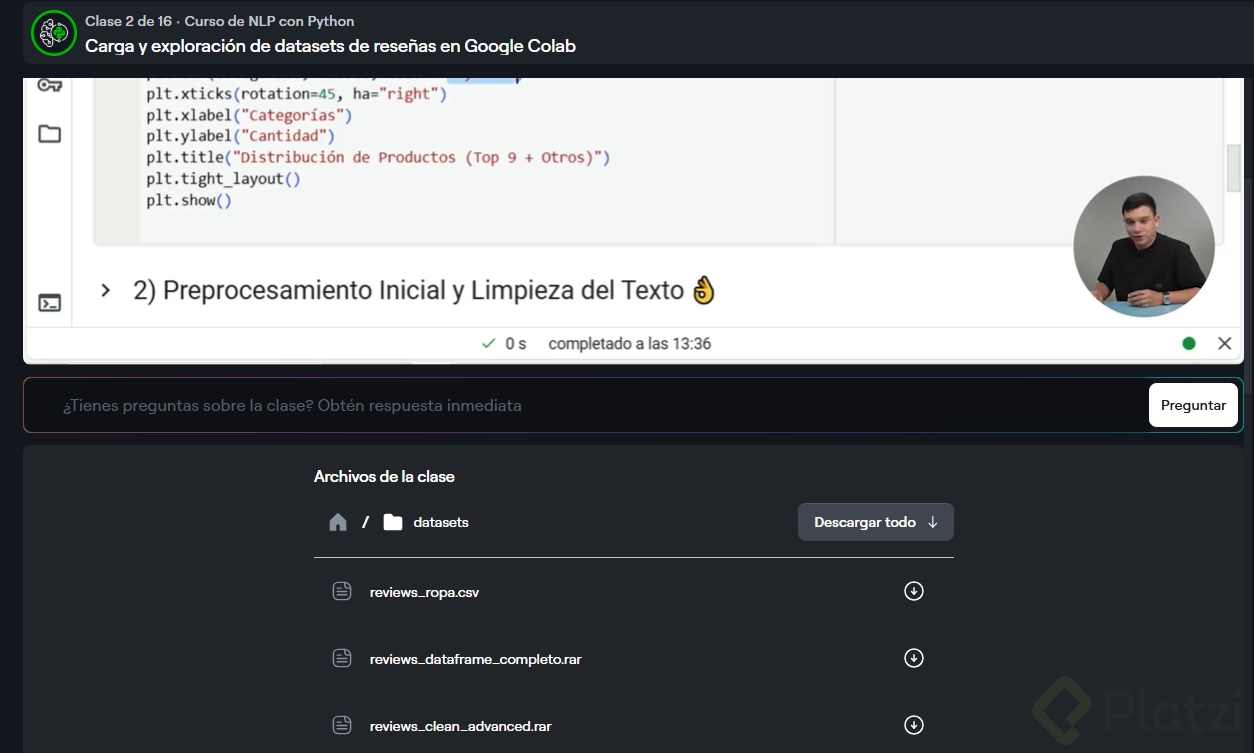
Task: Click the Descargar todo button
Action: (875, 522)
